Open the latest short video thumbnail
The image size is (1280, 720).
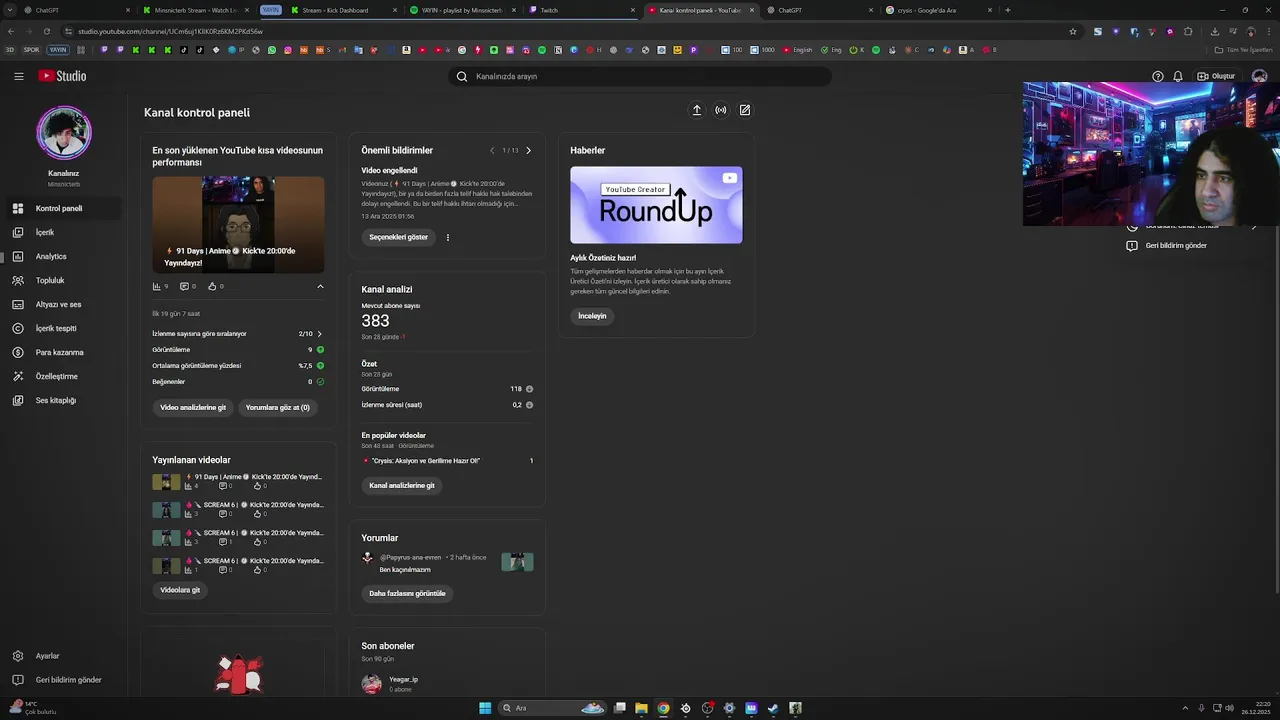point(238,225)
